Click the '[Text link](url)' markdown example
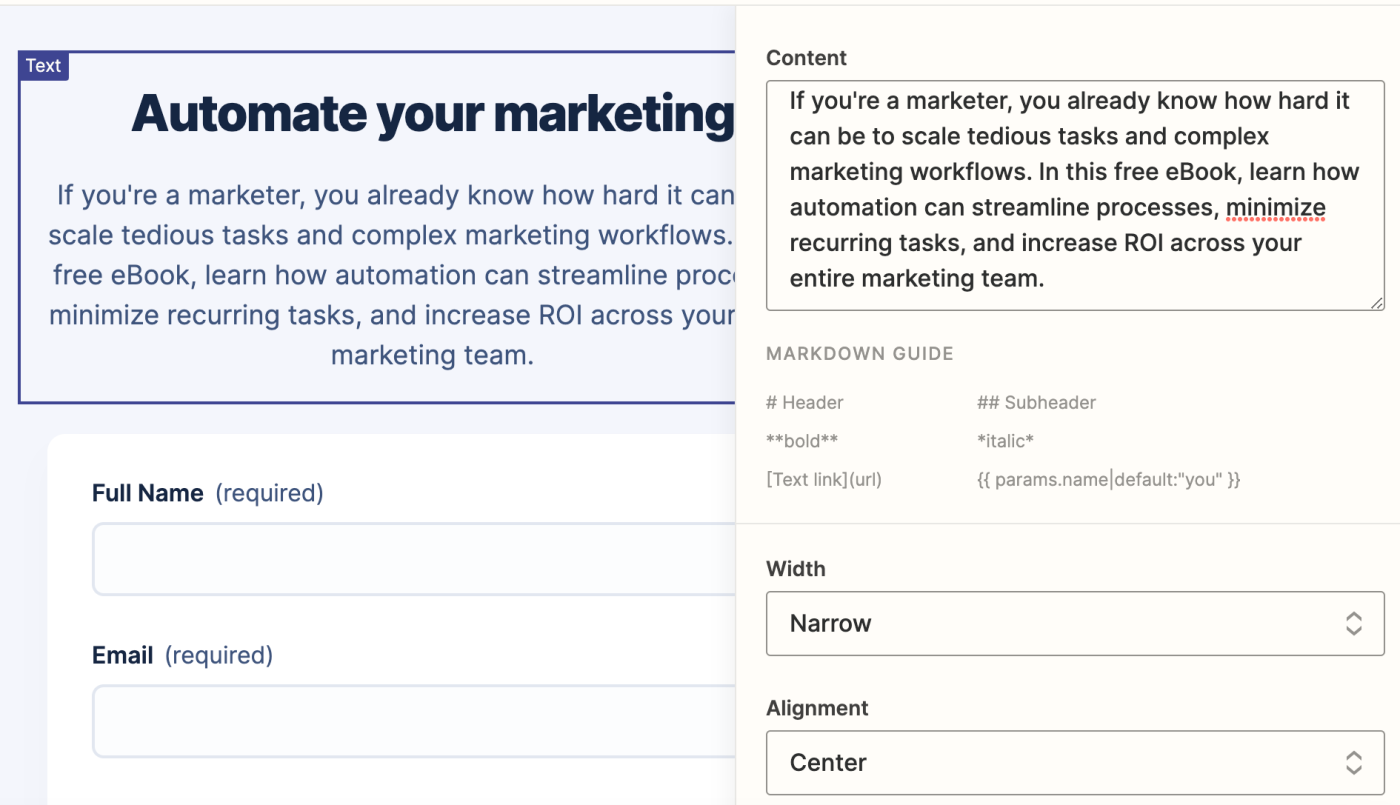The image size is (1400, 805). pos(824,479)
